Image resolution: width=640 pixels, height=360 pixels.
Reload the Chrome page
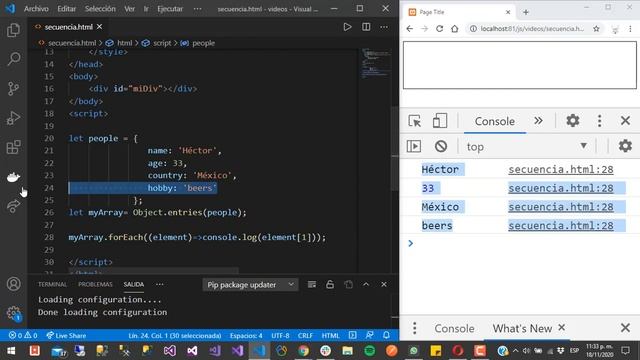[x=440, y=29]
